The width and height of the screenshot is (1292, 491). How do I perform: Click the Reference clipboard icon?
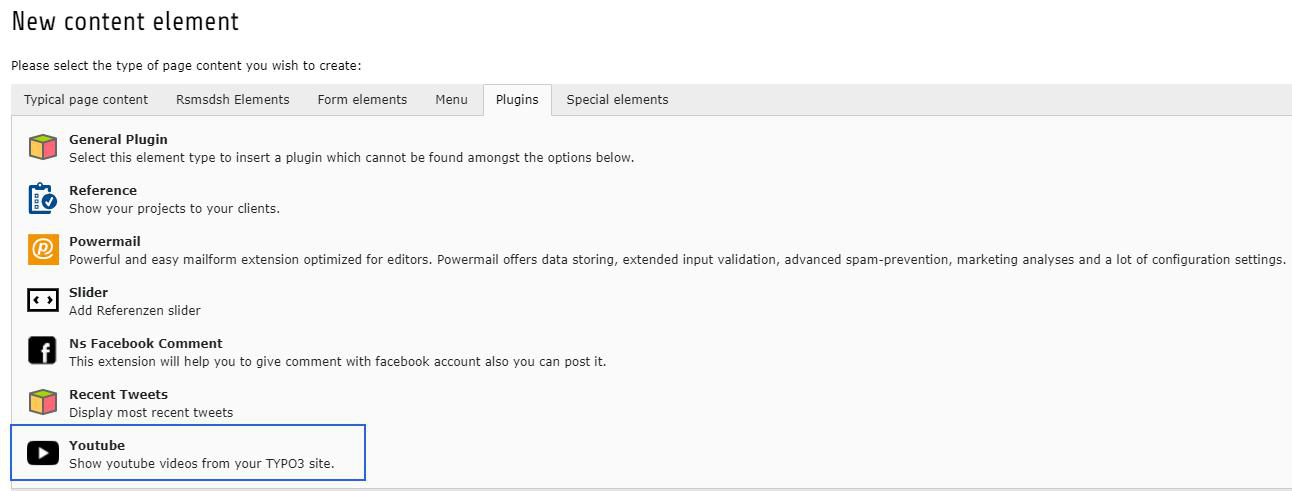pyautogui.click(x=43, y=198)
